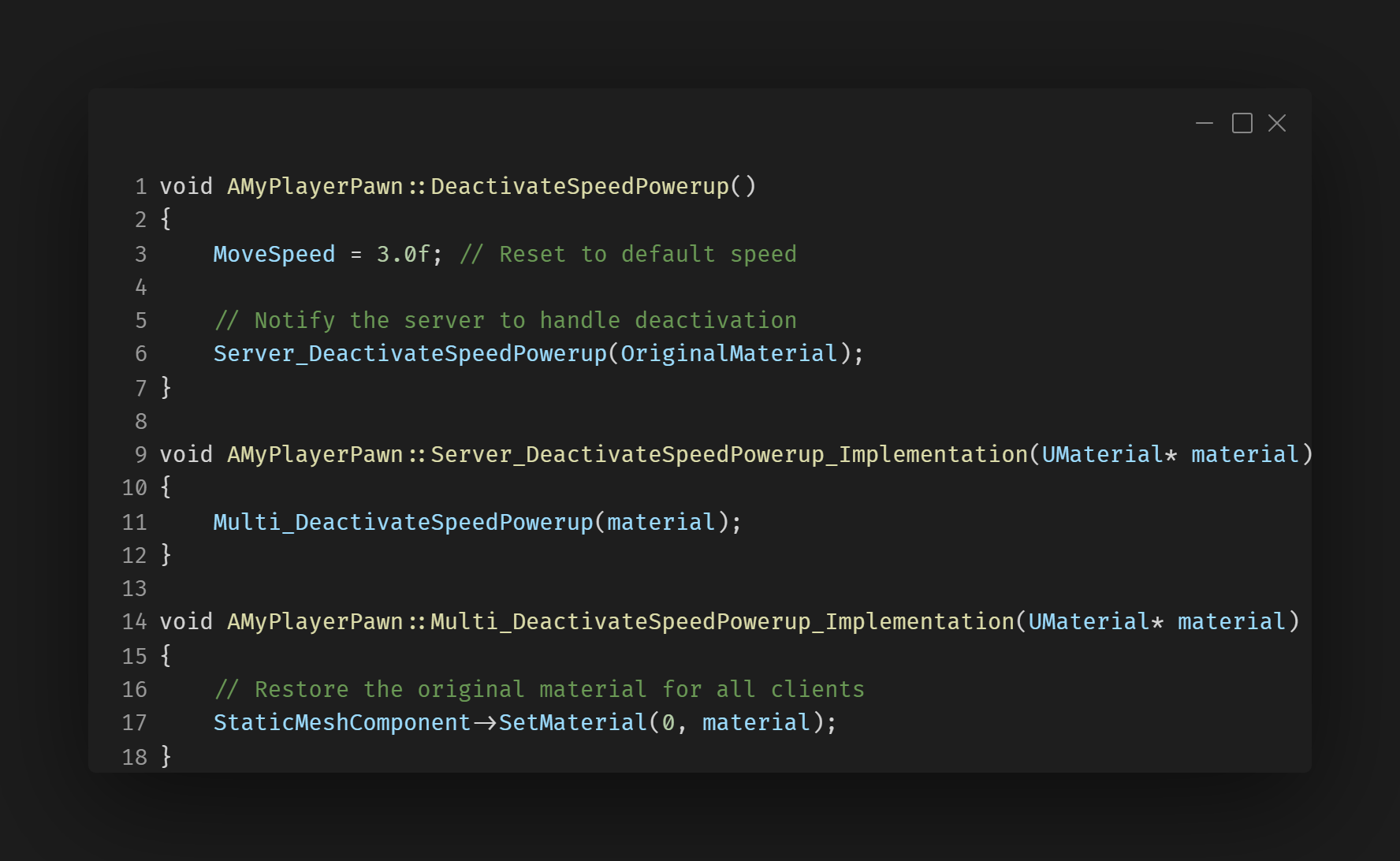The width and height of the screenshot is (1400, 861).
Task: Click Multi_DeactivateSpeedPowerup_Implementation function name
Action: tap(722, 622)
